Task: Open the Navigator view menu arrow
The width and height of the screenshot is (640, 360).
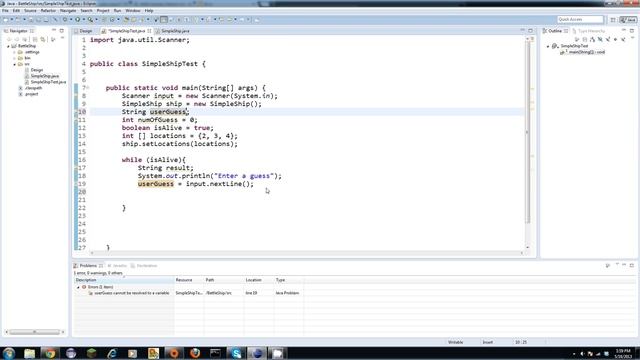Action: coord(62,39)
